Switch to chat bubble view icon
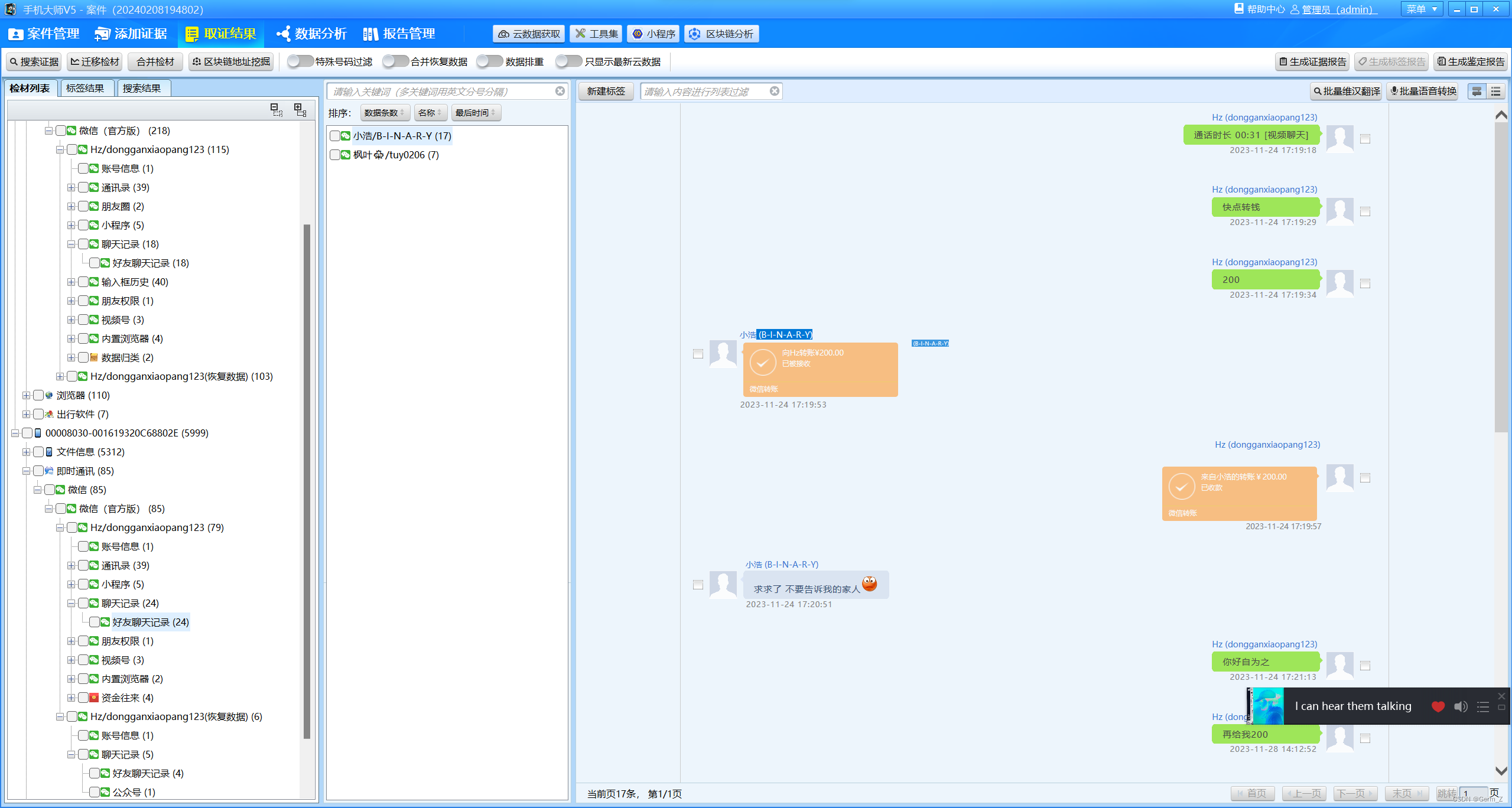This screenshot has width=1512, height=808. click(1477, 92)
